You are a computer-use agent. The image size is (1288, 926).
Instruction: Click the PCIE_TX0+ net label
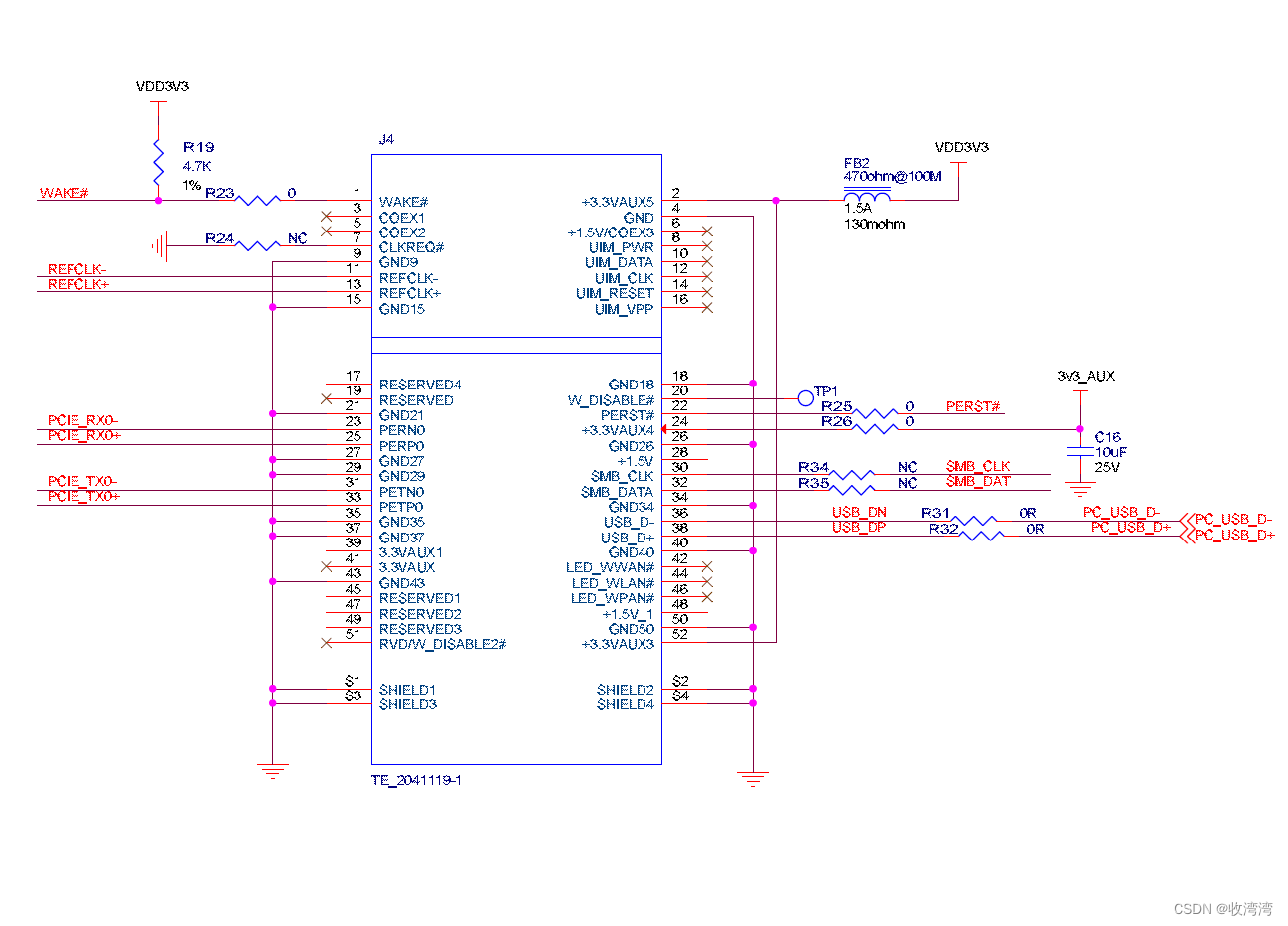84,496
